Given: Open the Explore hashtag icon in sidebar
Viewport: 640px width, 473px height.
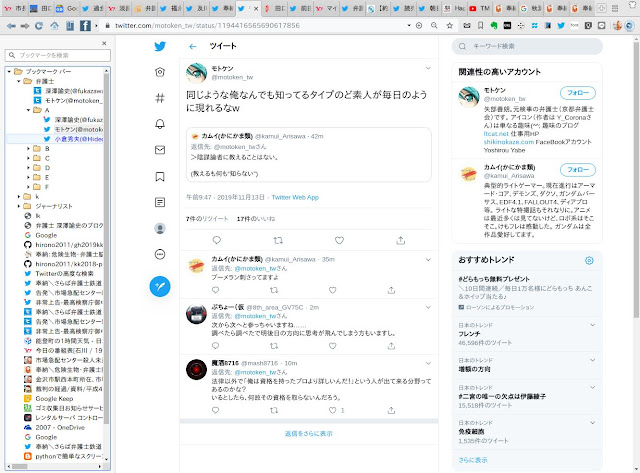Looking at the screenshot, I should click(x=160, y=98).
